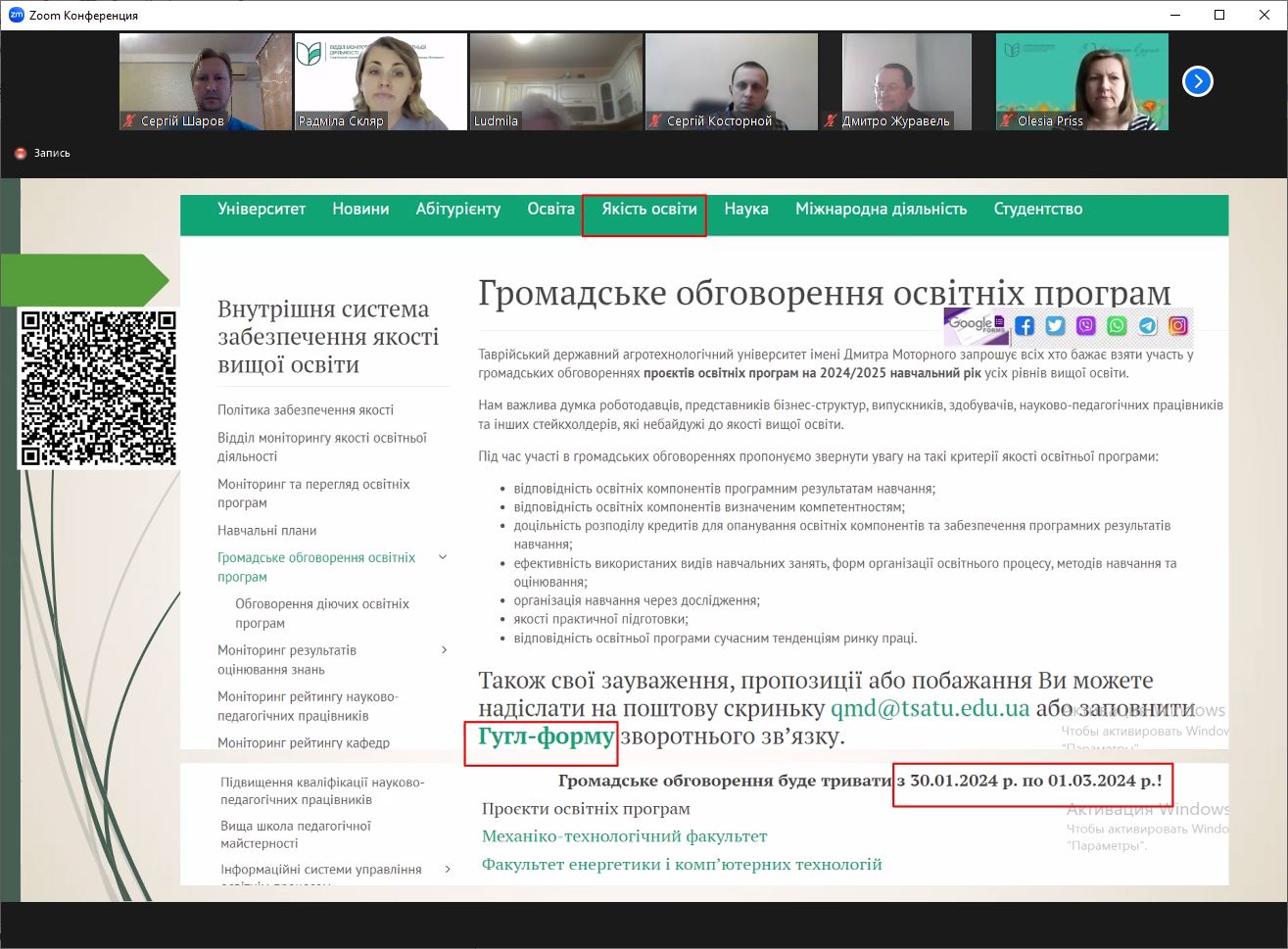
Task: Open the Освіта menu
Action: [x=551, y=209]
